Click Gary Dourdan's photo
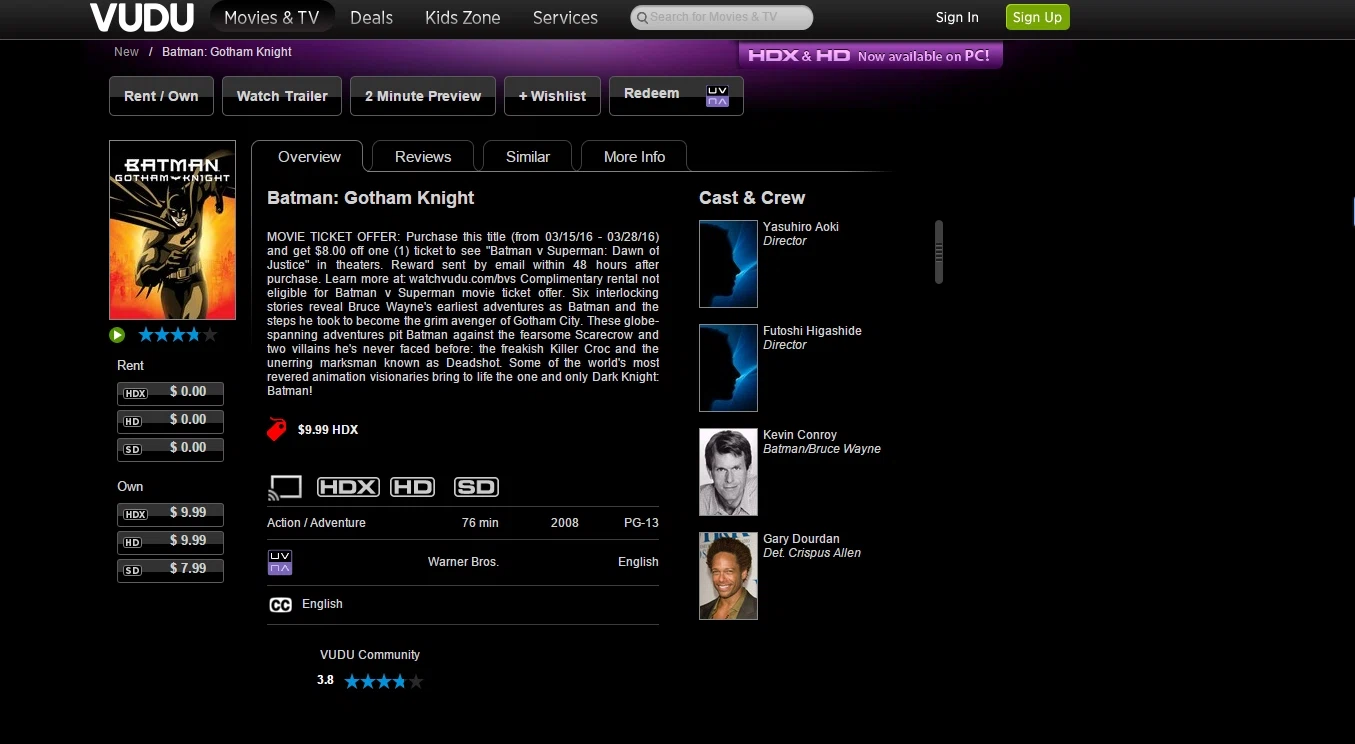Image resolution: width=1355 pixels, height=744 pixels. click(728, 576)
